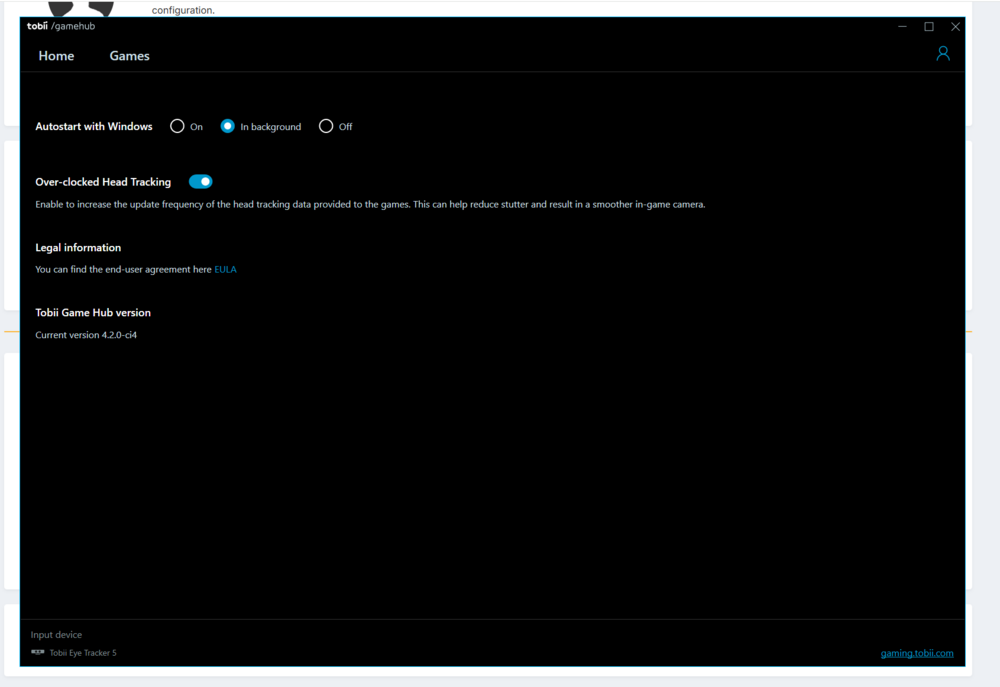The height and width of the screenshot is (687, 1000).
Task: Disable Over-clocked Head Tracking toggle
Action: (200, 182)
